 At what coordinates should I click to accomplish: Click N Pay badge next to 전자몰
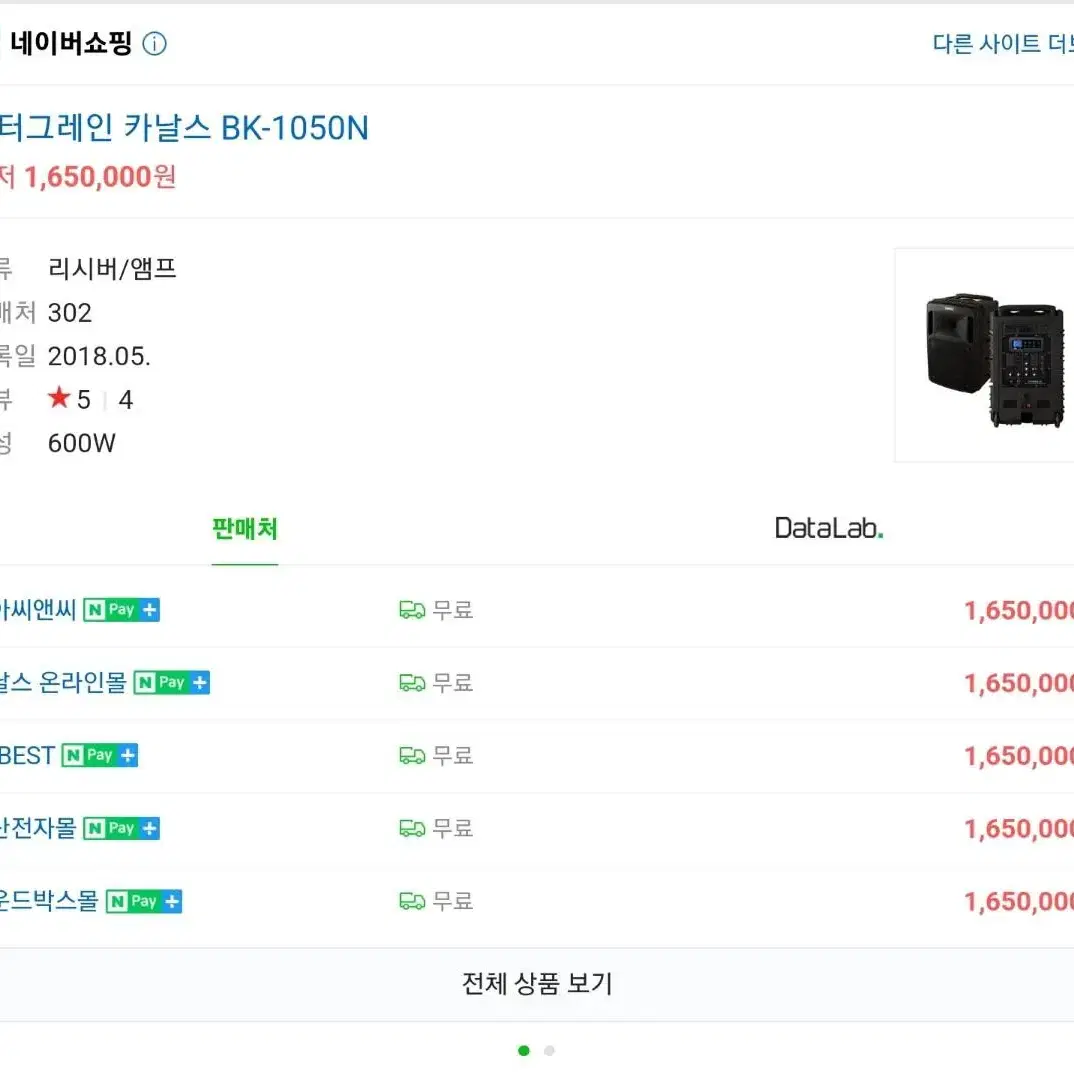(121, 828)
